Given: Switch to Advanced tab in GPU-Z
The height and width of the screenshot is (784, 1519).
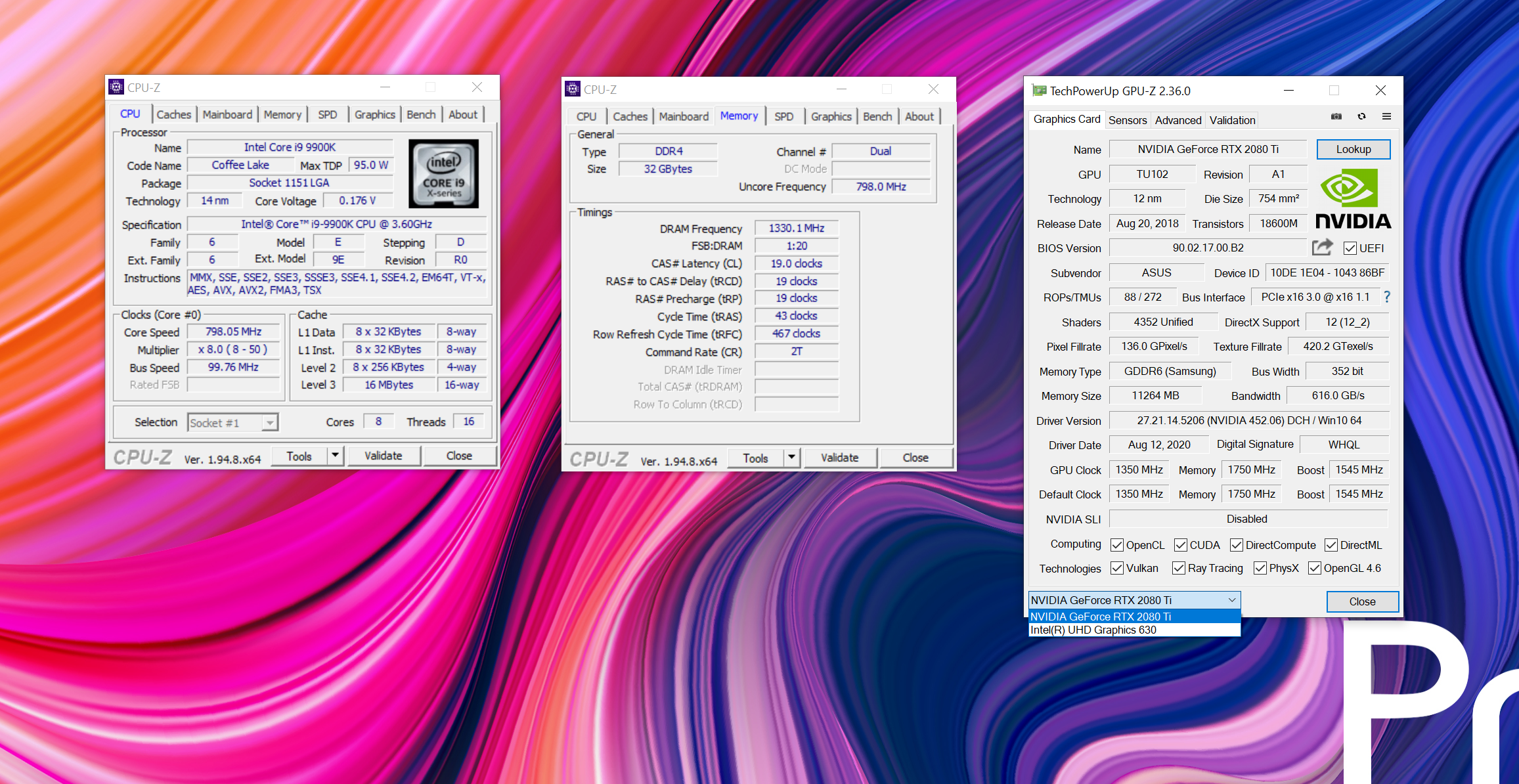Looking at the screenshot, I should (1178, 120).
